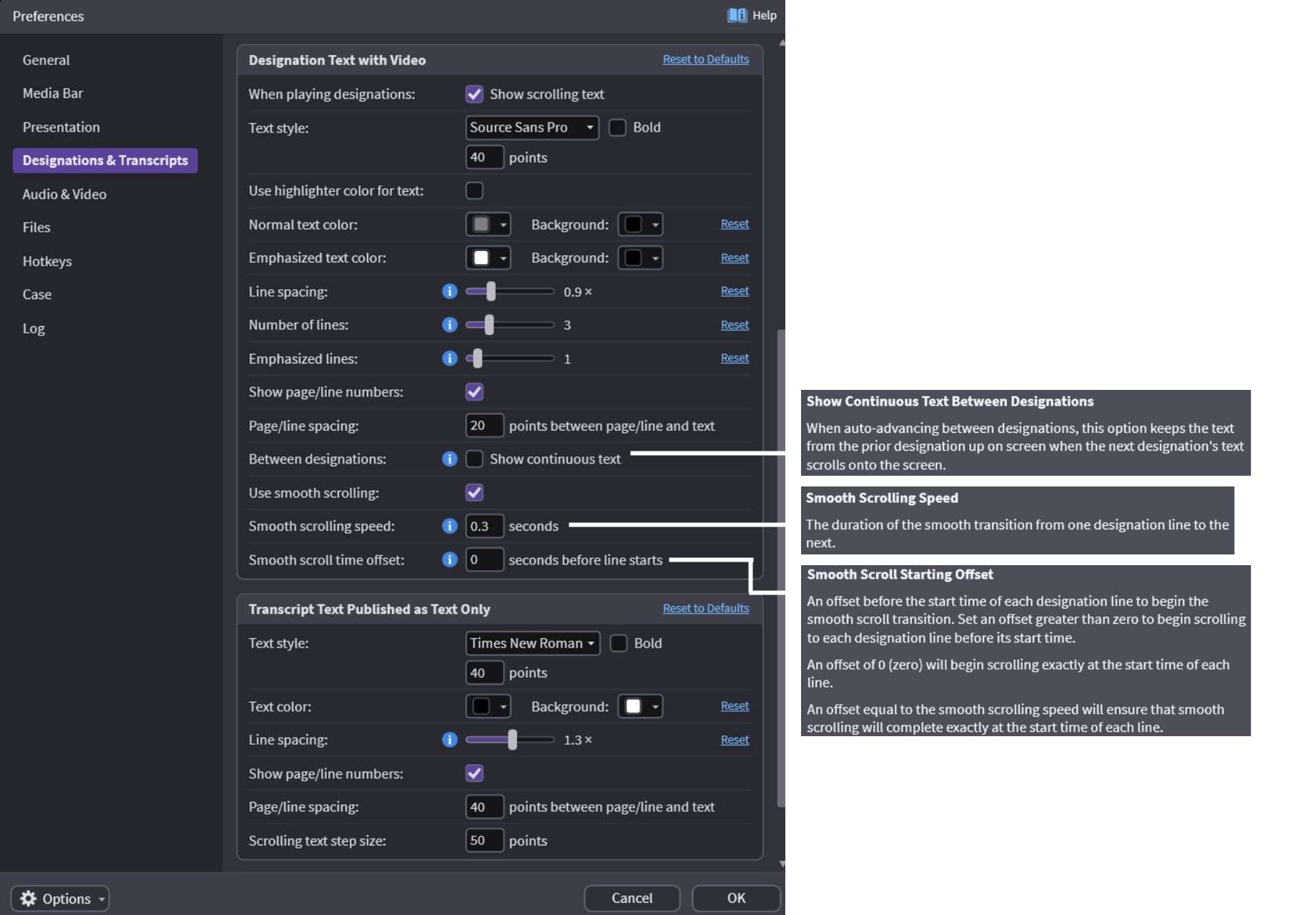
Task: Click info icon for Smooth scrolling speed
Action: [x=449, y=526]
